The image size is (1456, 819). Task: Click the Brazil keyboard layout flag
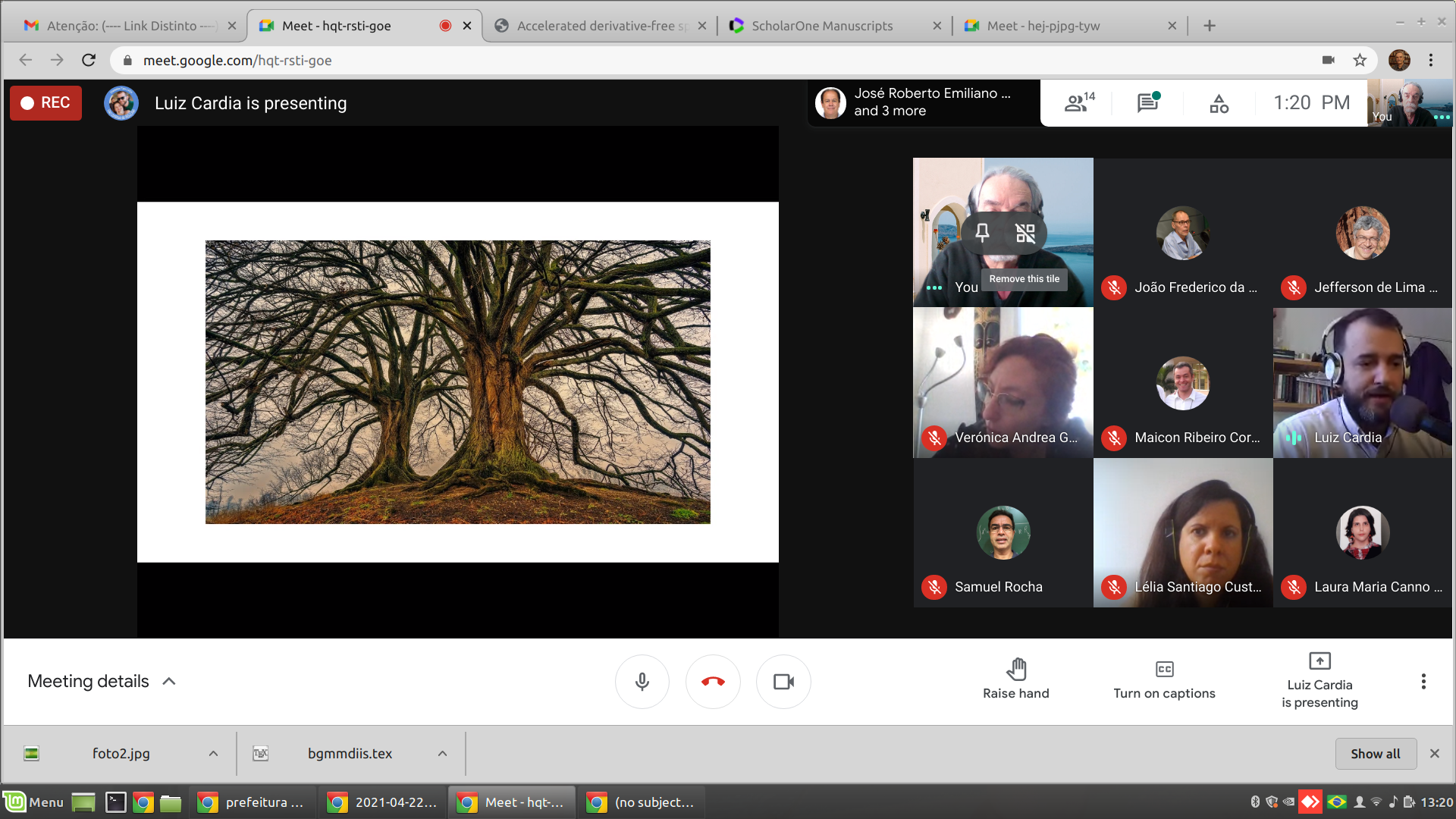[1337, 802]
